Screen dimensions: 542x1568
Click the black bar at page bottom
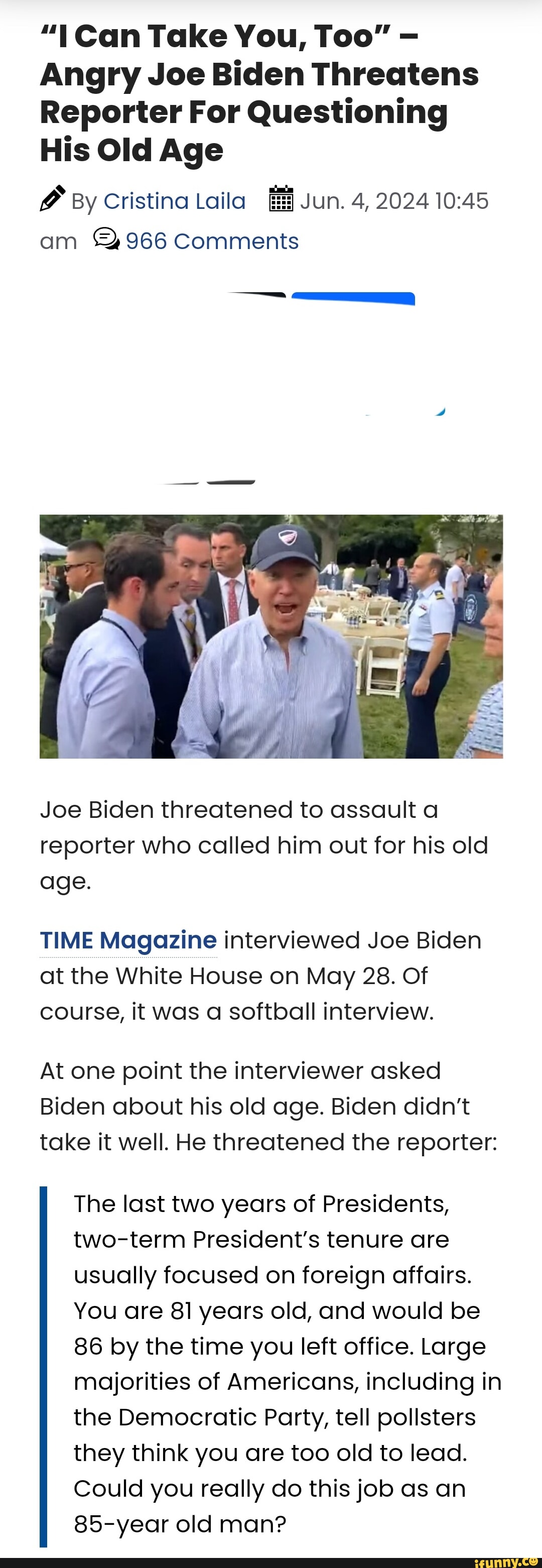270,1562
